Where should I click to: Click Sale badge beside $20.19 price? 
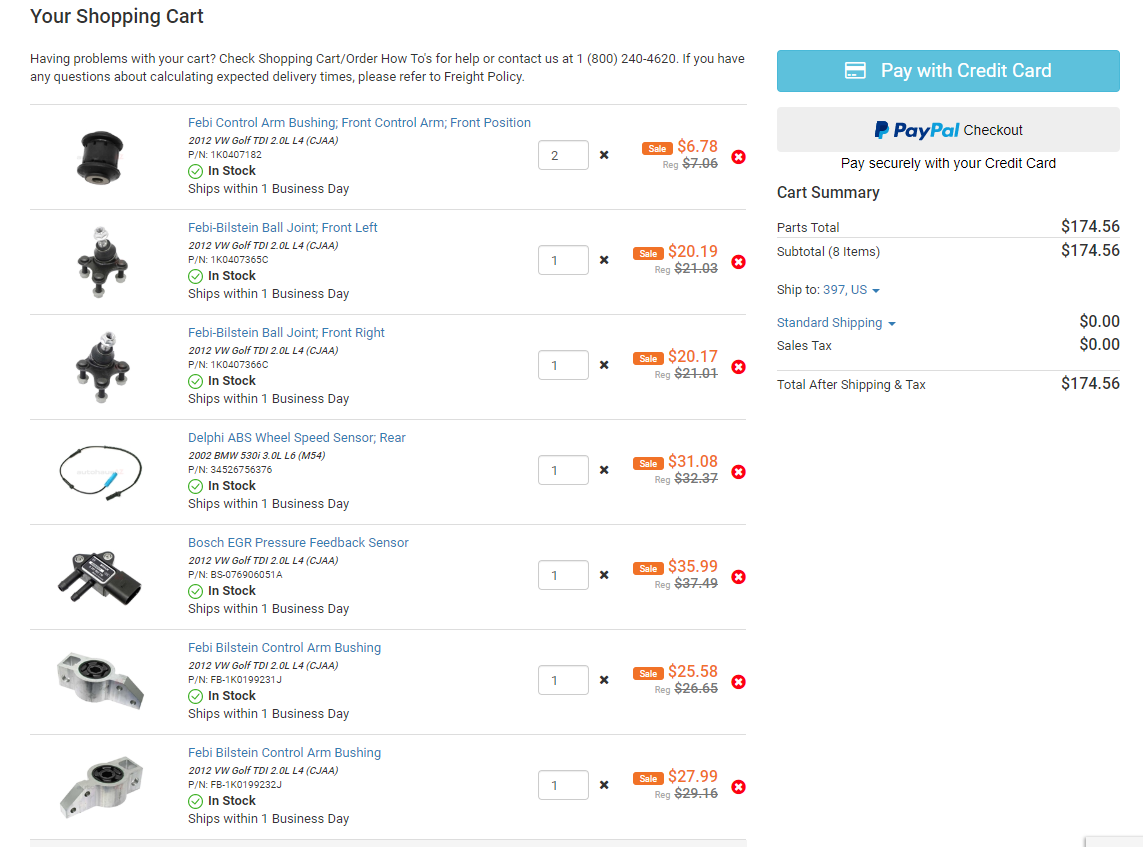(x=648, y=253)
